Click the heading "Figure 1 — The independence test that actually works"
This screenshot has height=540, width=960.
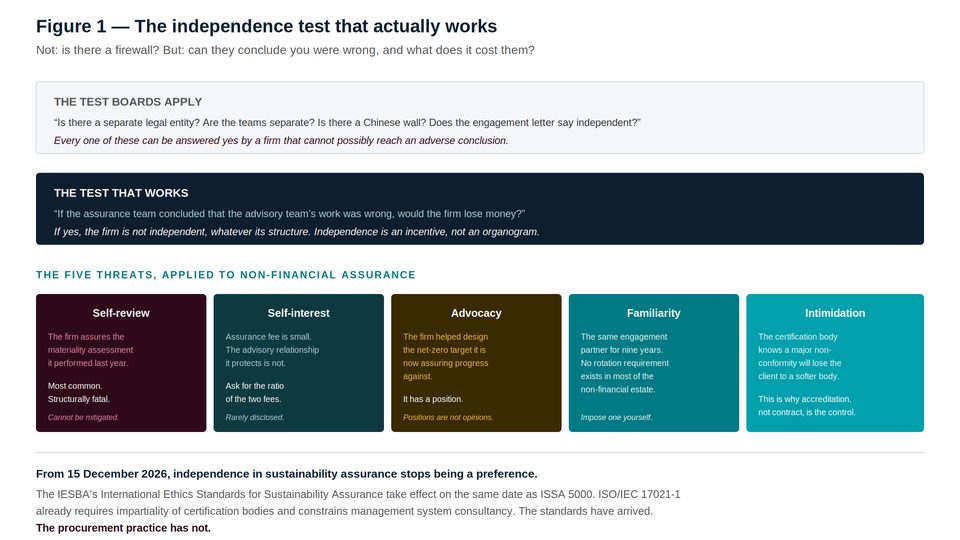(x=266, y=26)
